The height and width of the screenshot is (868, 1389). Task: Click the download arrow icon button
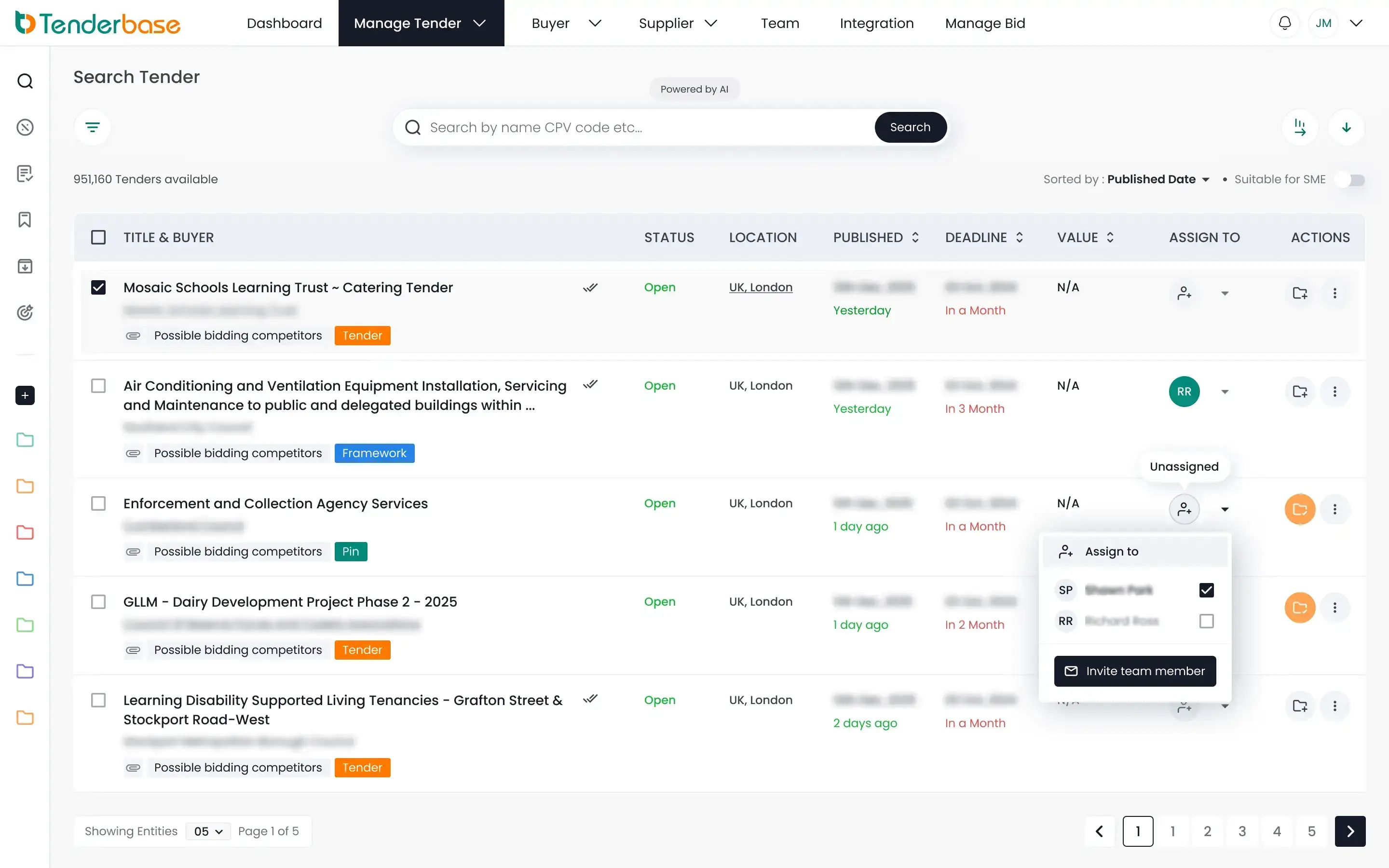click(x=1346, y=127)
